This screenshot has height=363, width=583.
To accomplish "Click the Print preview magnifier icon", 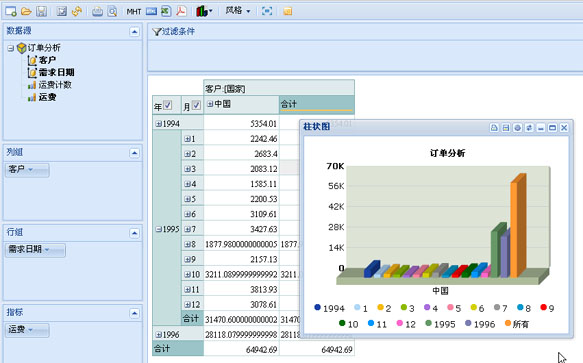I will tap(112, 12).
